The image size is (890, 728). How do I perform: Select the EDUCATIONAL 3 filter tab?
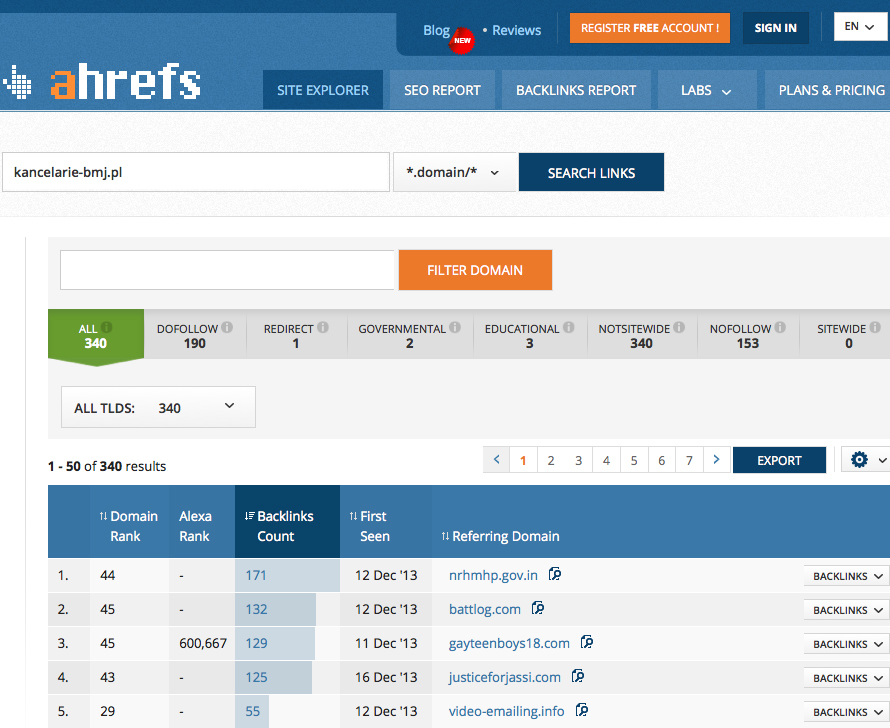point(530,336)
